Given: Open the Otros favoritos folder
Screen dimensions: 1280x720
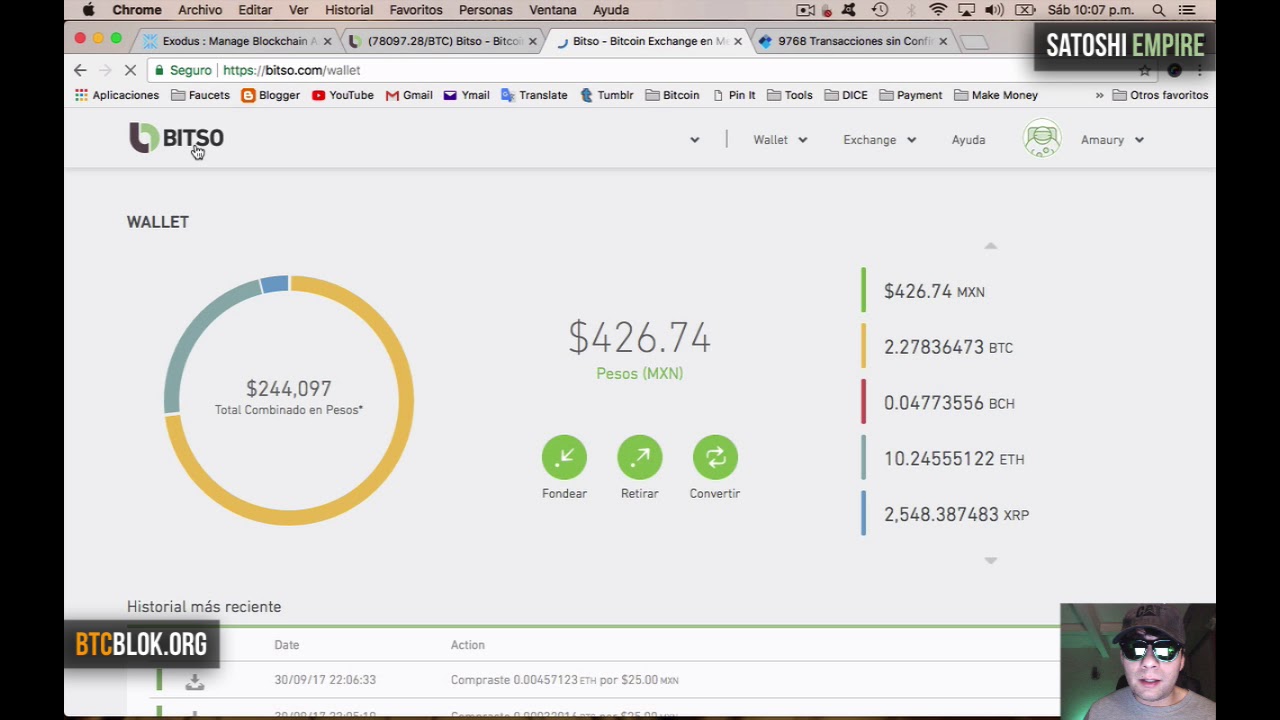Looking at the screenshot, I should point(1160,95).
